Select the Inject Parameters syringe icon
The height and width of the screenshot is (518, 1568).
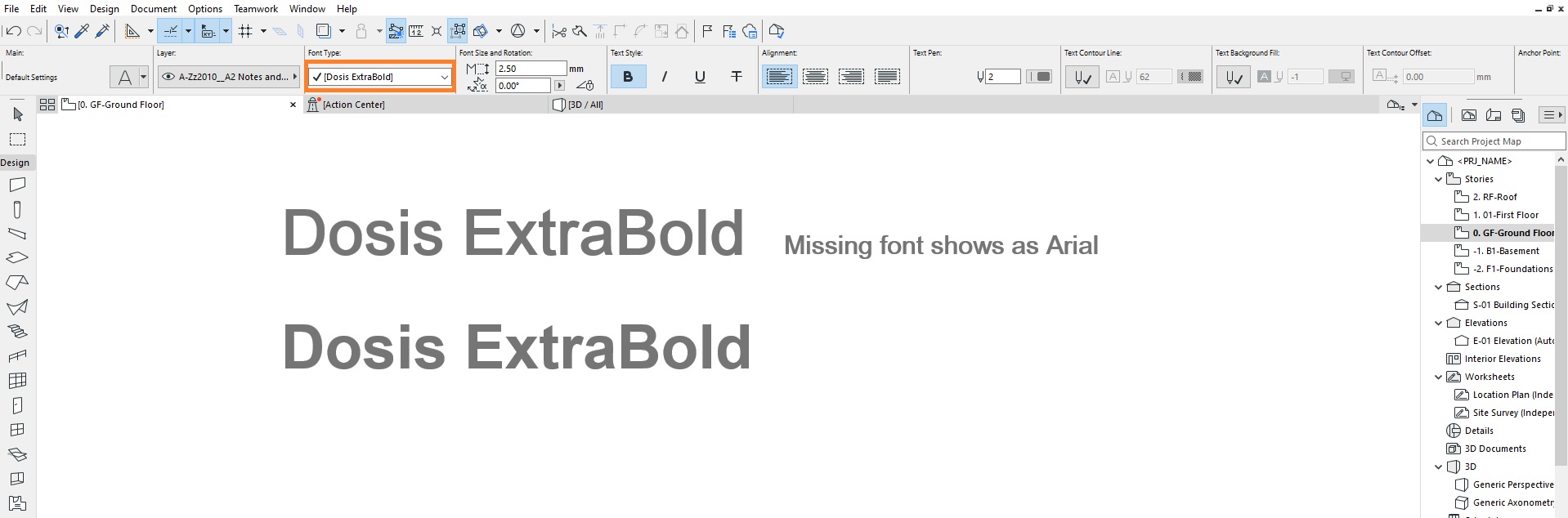[102, 31]
